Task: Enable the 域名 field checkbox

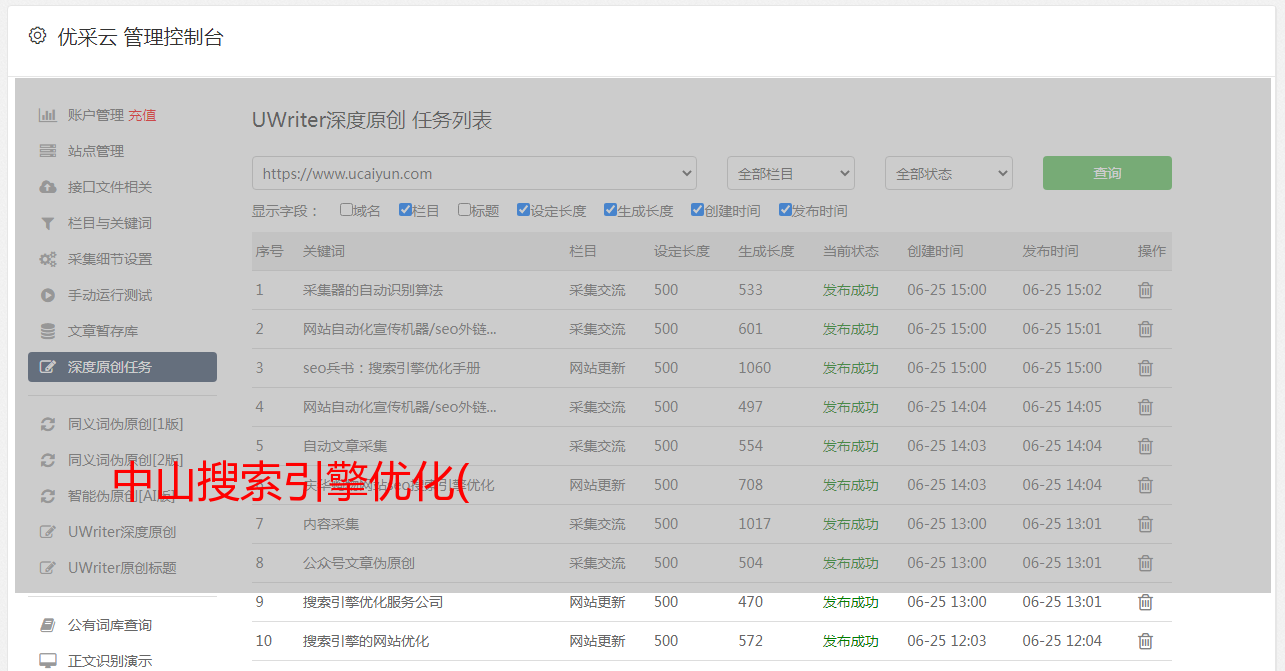Action: click(x=346, y=210)
